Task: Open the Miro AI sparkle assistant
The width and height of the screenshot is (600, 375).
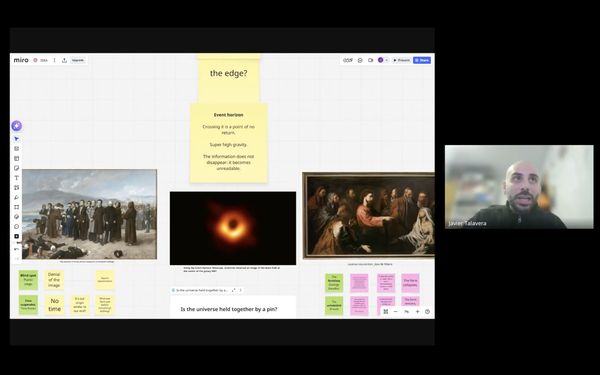Action: pyautogui.click(x=16, y=126)
